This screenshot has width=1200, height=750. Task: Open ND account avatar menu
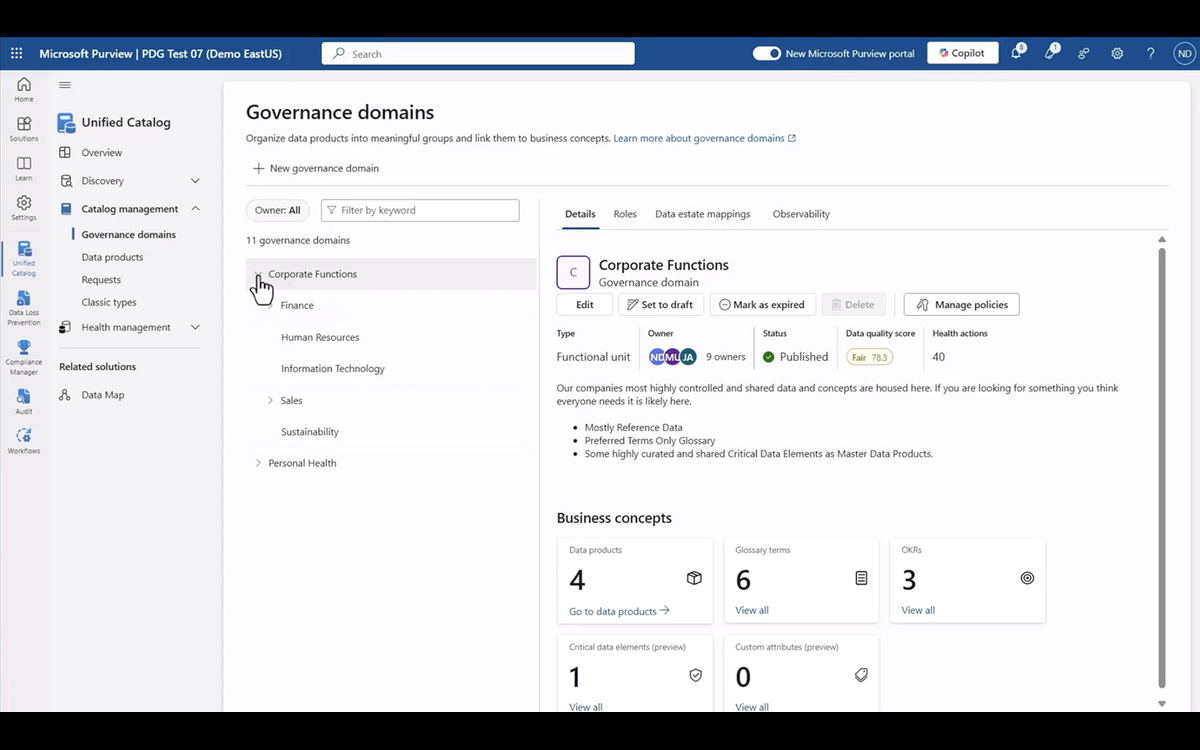click(1184, 54)
